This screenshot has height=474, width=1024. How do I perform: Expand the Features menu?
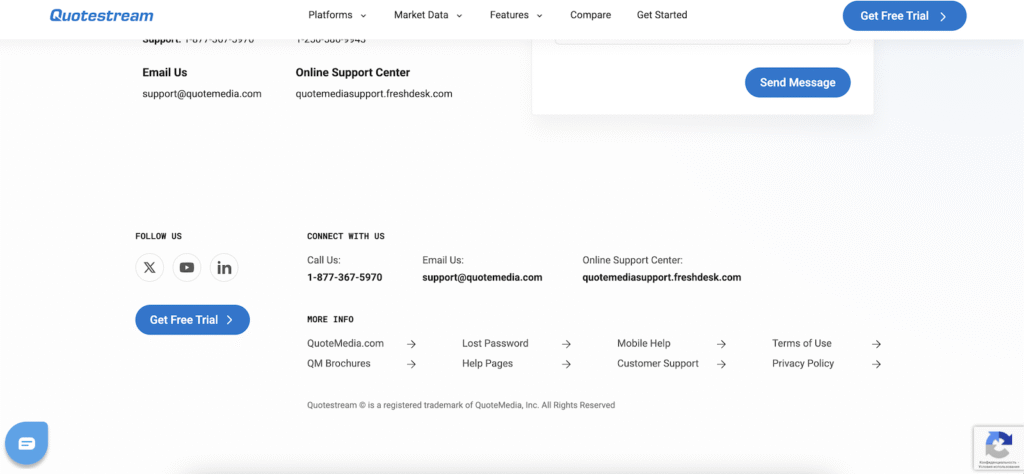[x=516, y=15]
